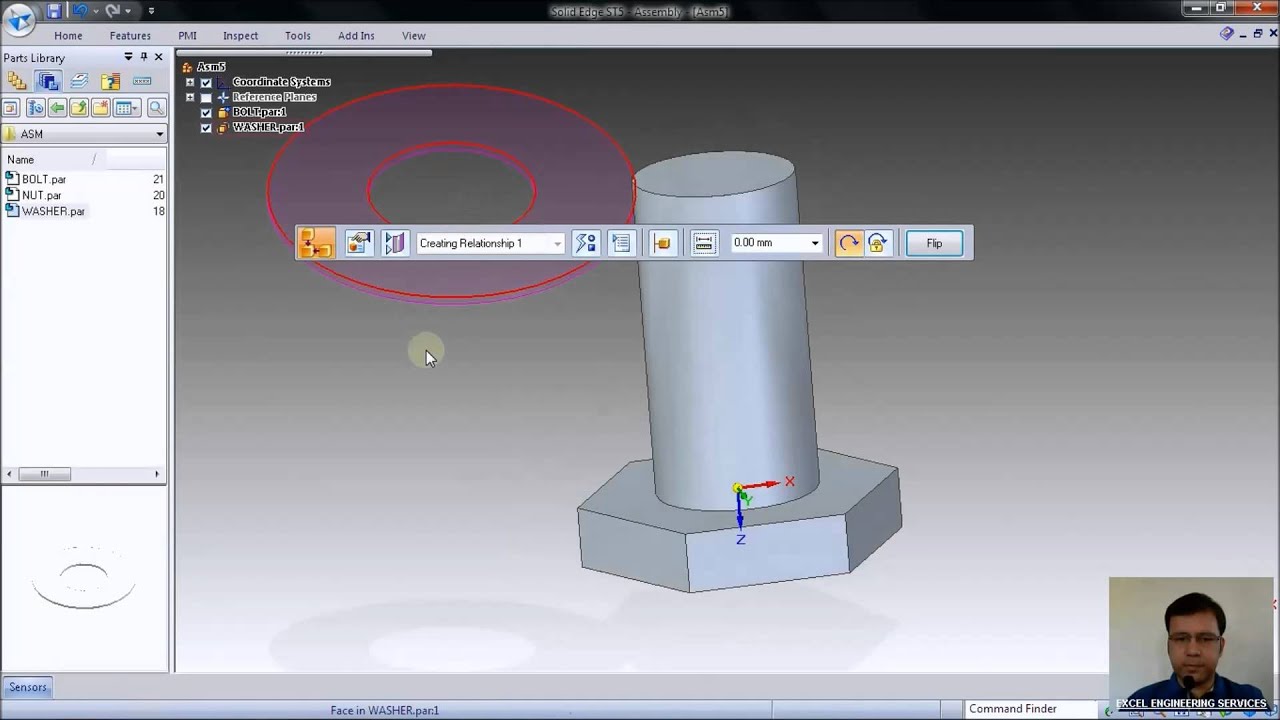Close the Parts Library pane
Image resolution: width=1280 pixels, height=720 pixels.
tap(158, 57)
